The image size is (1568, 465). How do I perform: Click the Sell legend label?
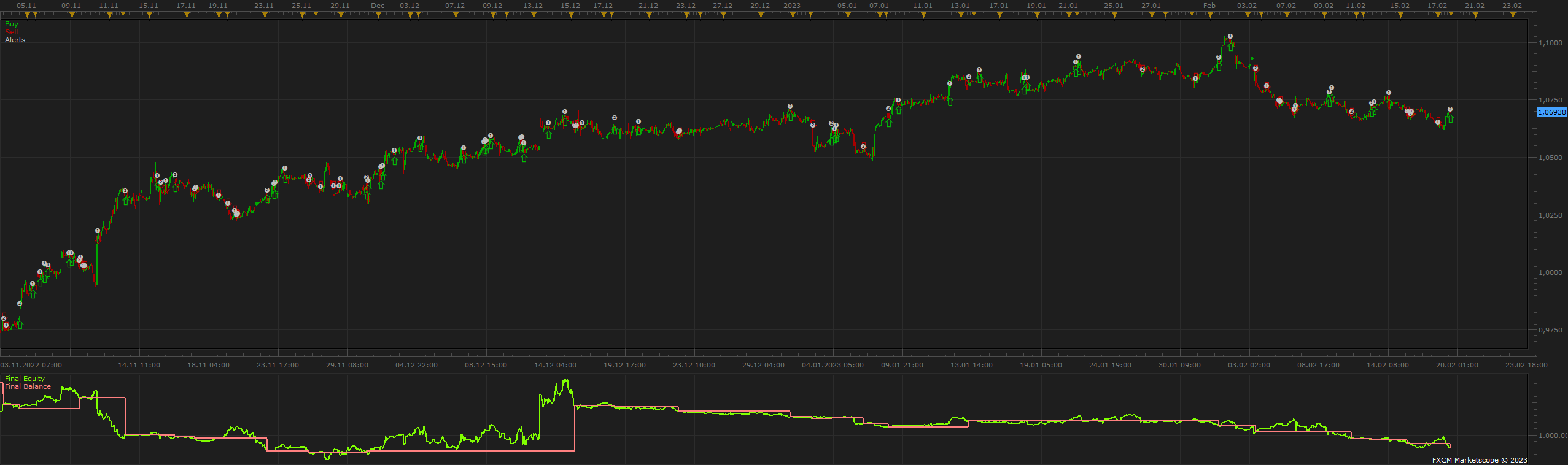point(12,32)
